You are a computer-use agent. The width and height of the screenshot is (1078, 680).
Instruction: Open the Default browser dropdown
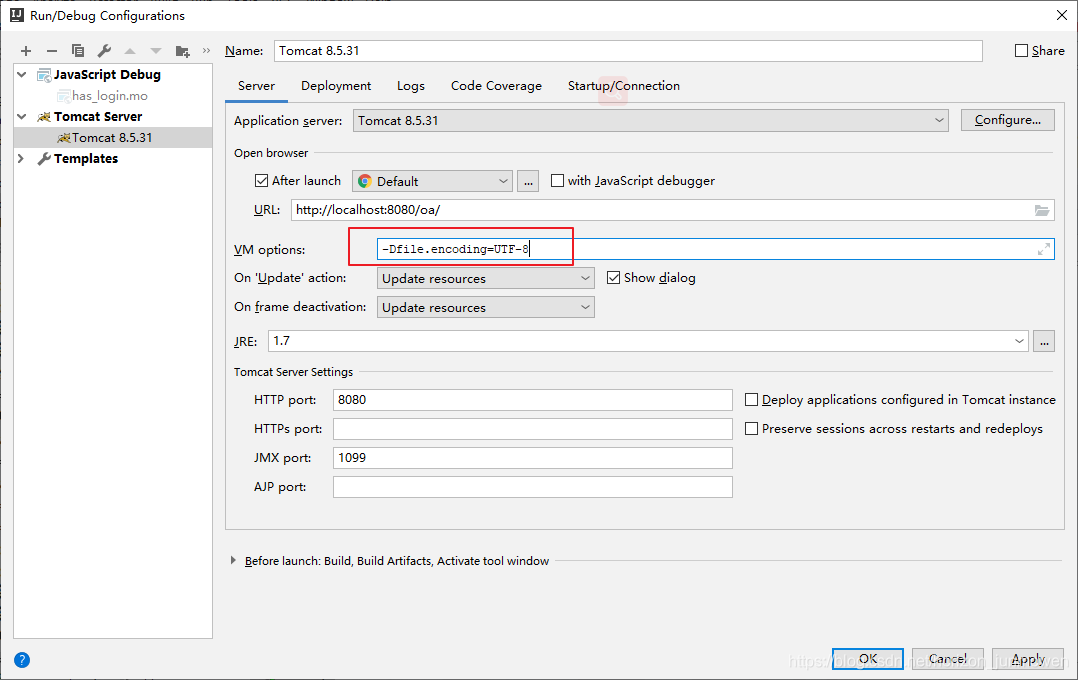pyautogui.click(x=432, y=182)
